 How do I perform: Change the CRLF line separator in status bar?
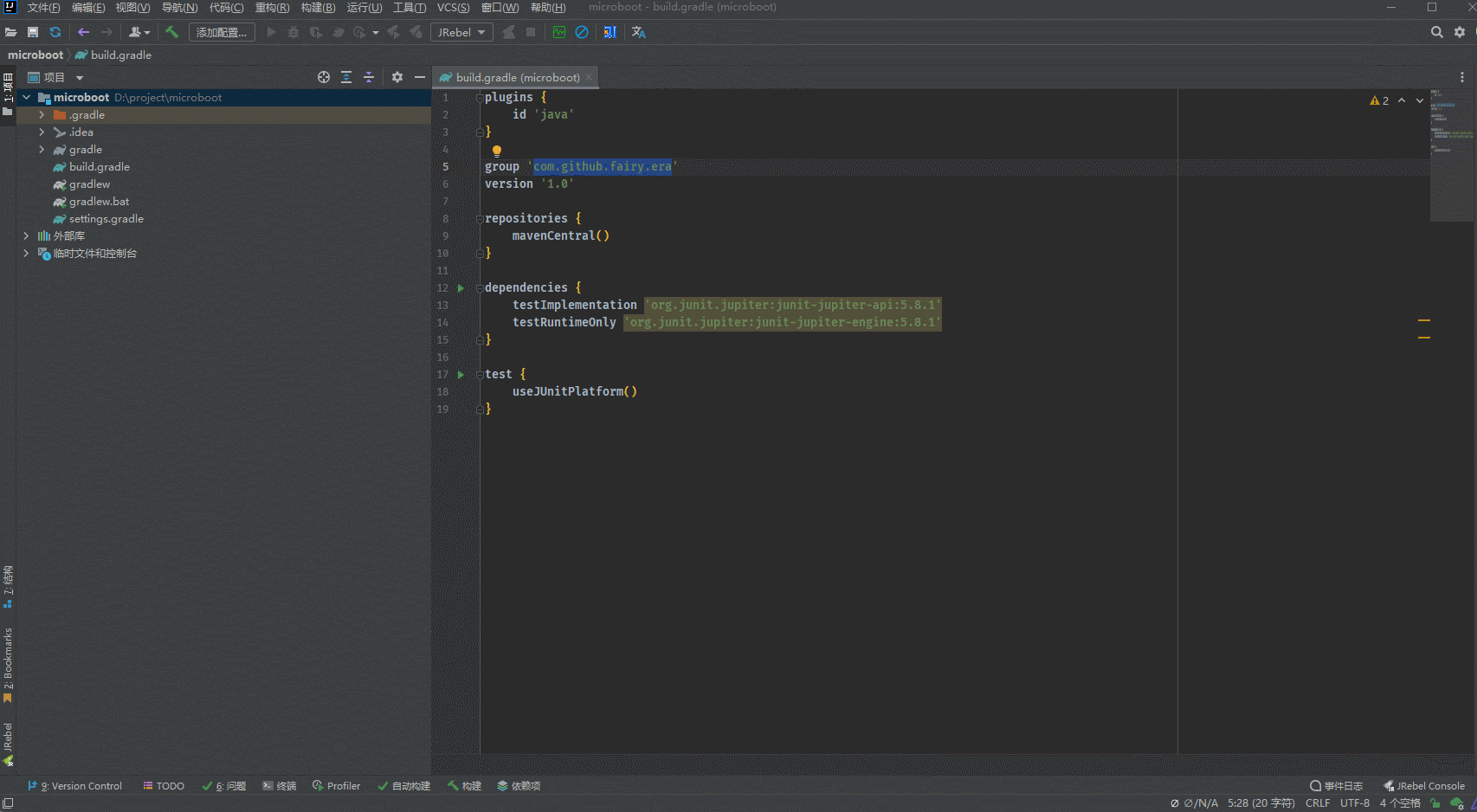[1318, 803]
